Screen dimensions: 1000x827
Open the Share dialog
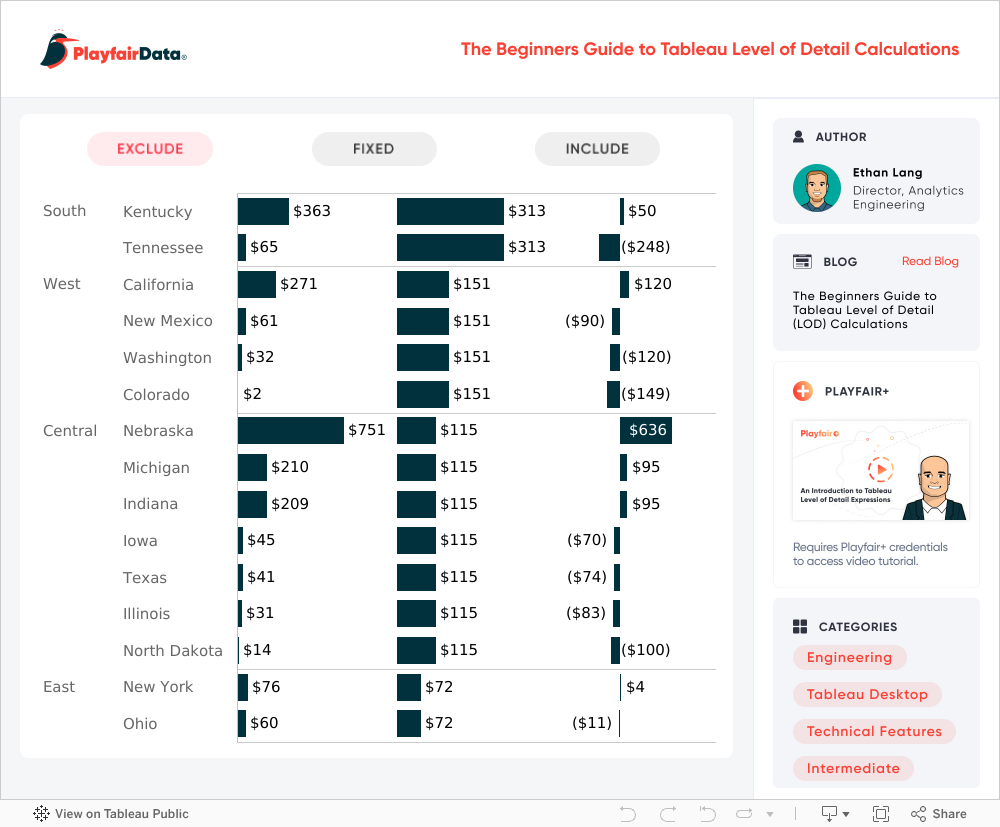pos(939,814)
